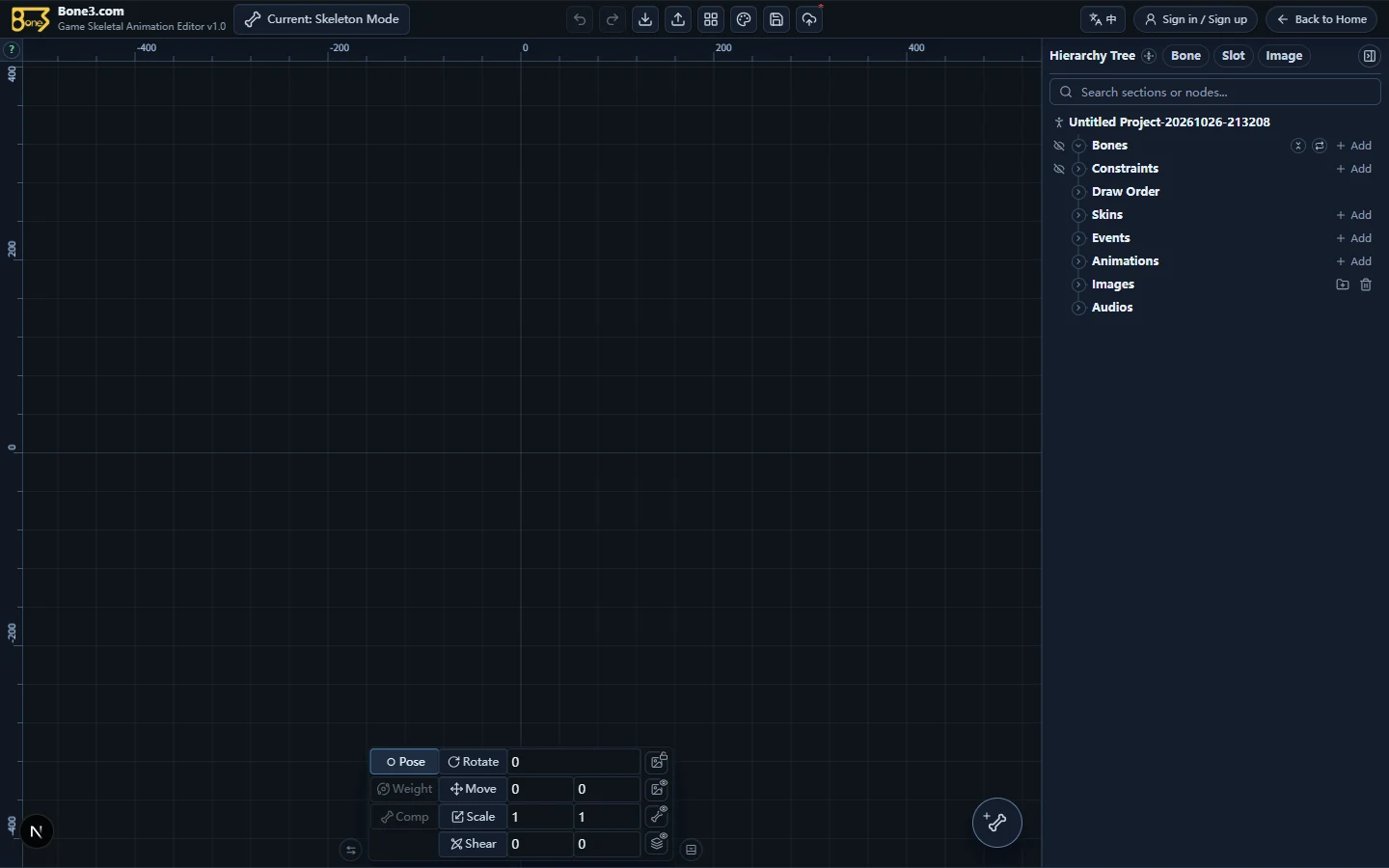Switch to the Bone tab
Viewport: 1389px width, 868px height.
pyautogui.click(x=1185, y=56)
